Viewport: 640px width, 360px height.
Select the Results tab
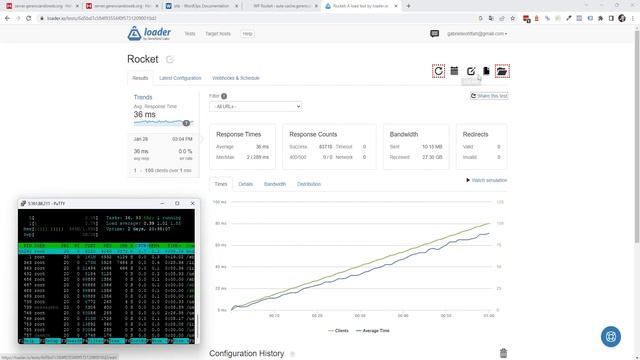(140, 78)
